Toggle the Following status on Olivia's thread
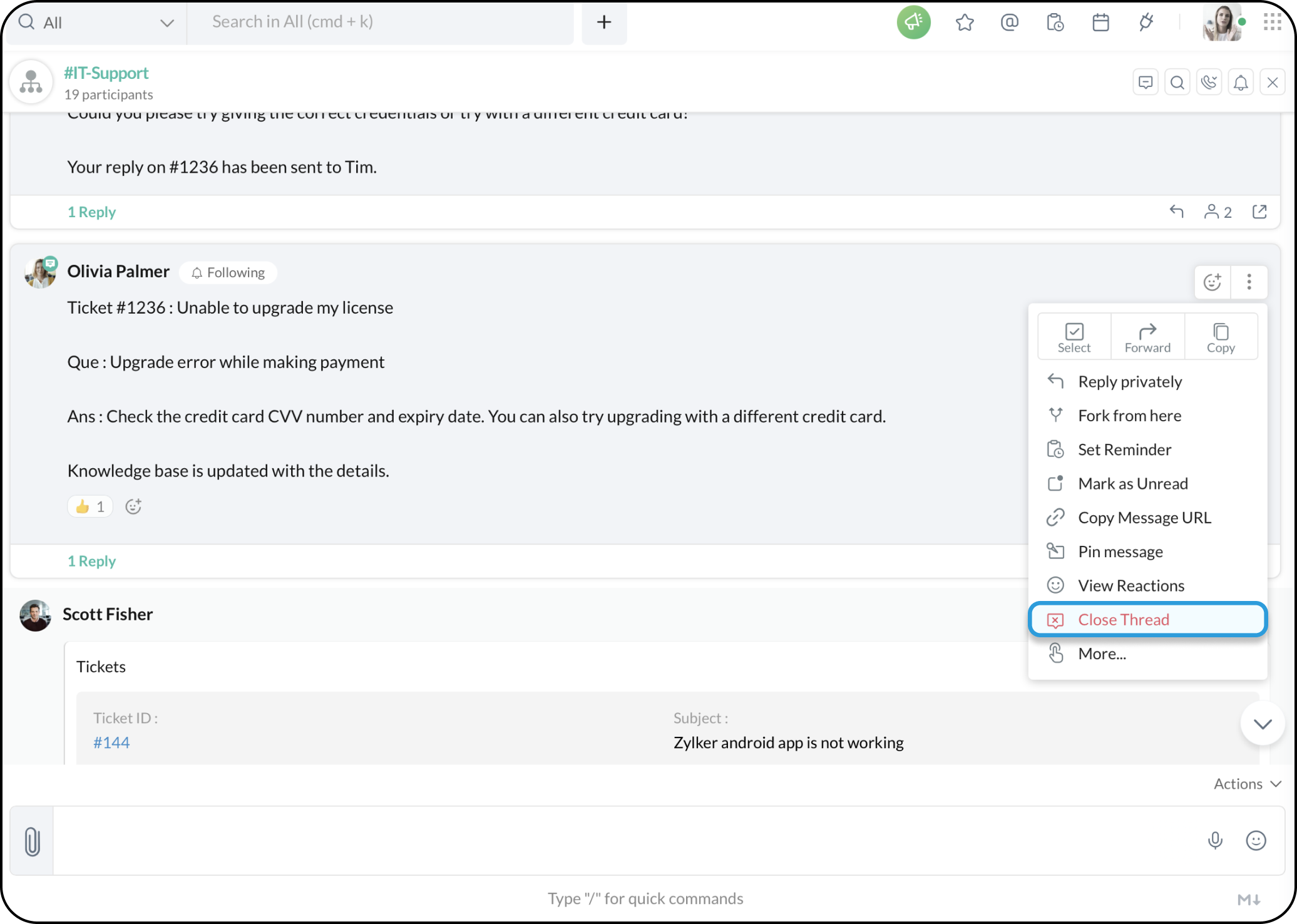 [x=228, y=273]
